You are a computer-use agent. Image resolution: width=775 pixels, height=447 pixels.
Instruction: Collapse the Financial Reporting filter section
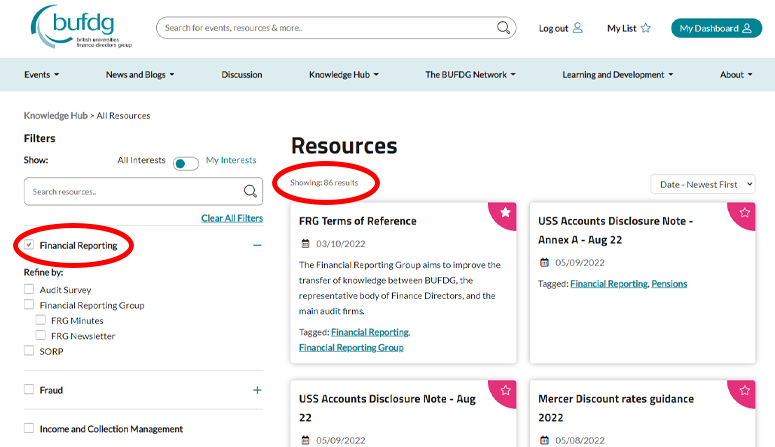coord(257,245)
